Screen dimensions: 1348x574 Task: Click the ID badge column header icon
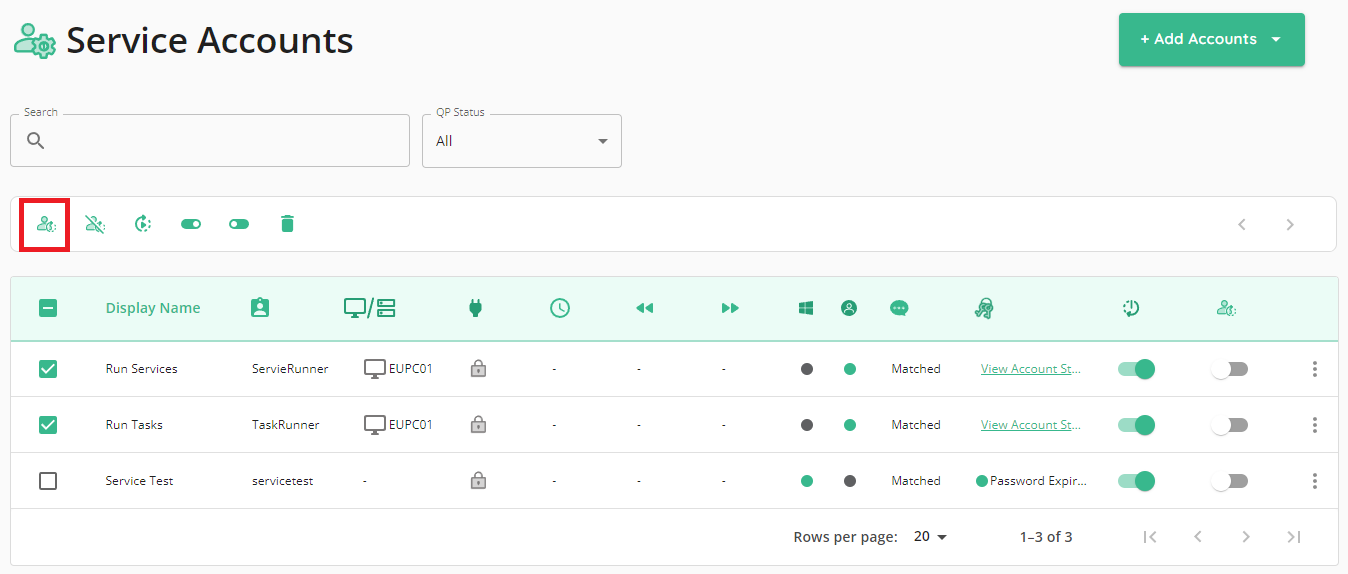260,308
